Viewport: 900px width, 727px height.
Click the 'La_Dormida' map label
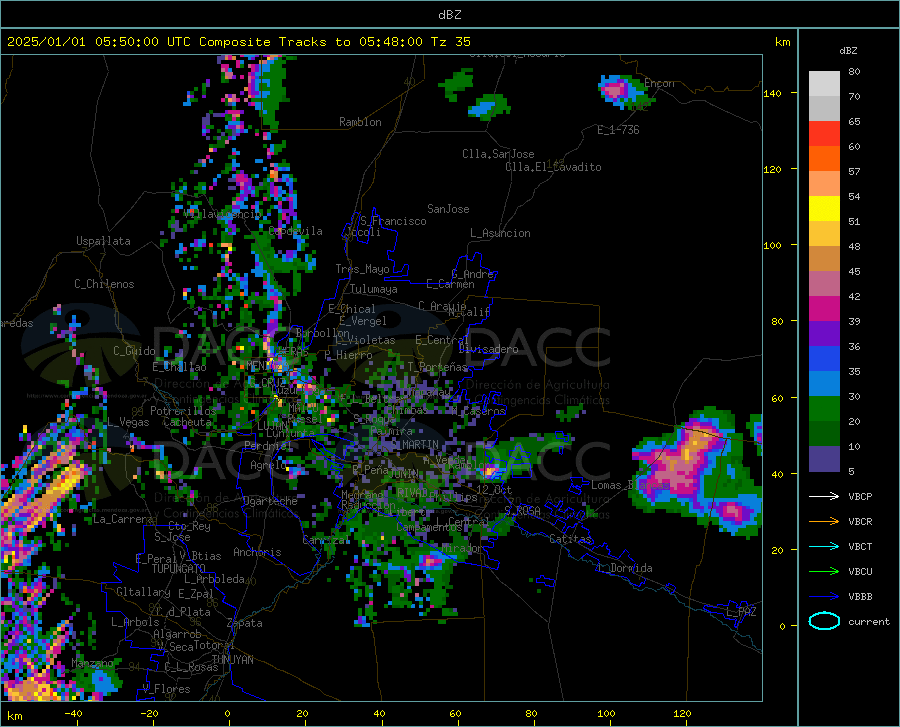tap(624, 568)
